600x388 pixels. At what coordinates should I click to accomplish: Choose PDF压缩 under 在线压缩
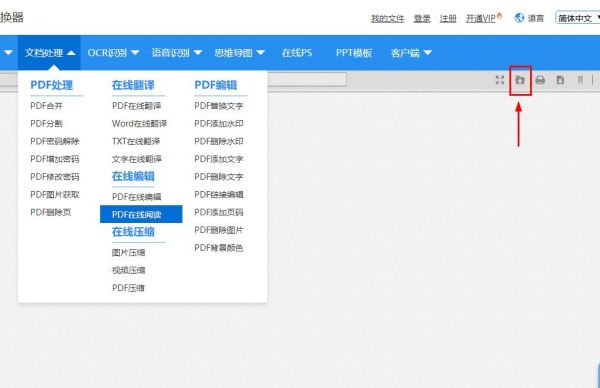(x=128, y=288)
